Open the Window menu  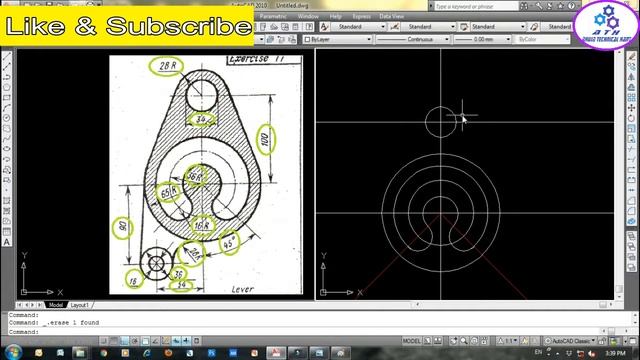[308, 16]
